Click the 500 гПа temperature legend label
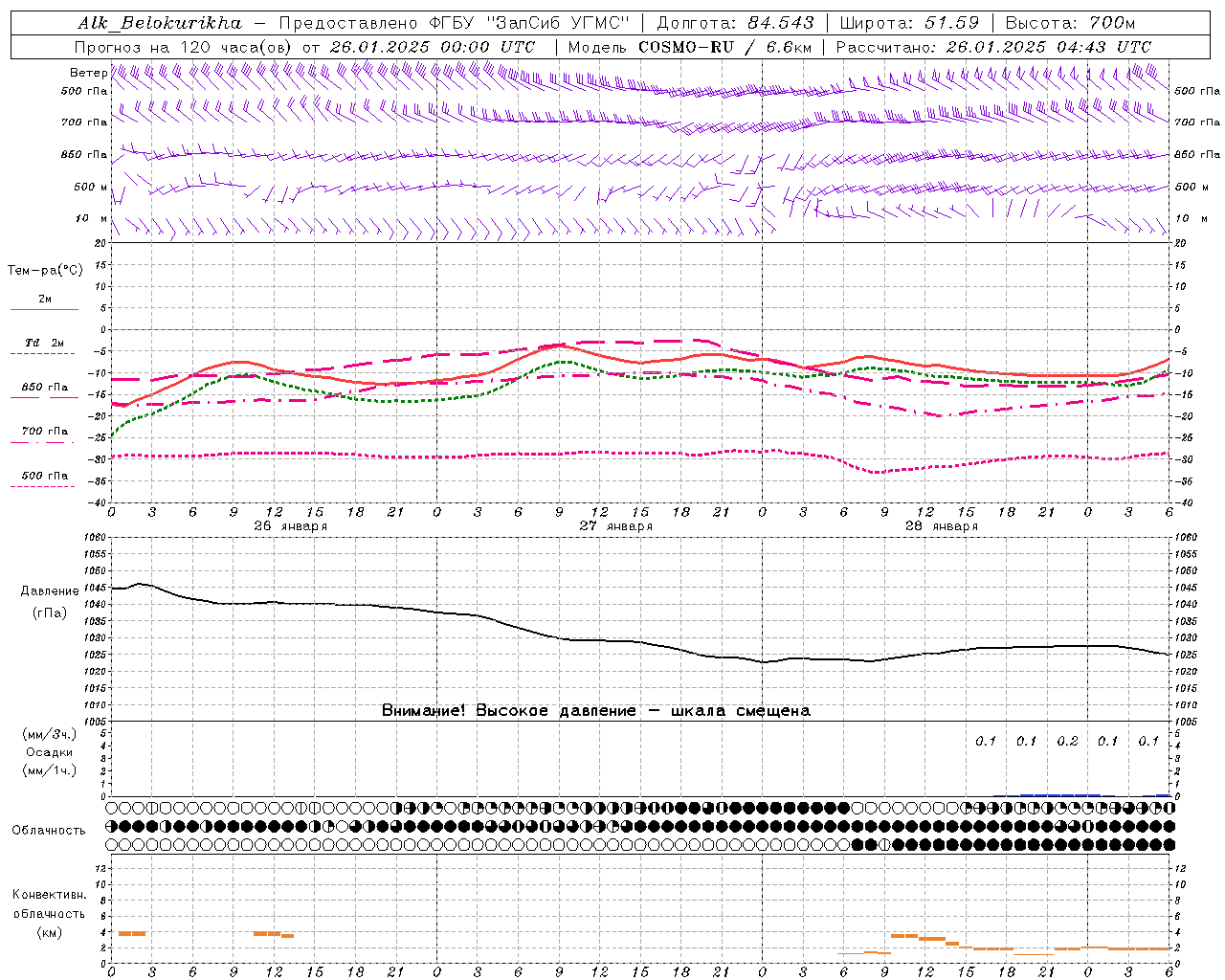The width and height of the screenshot is (1225, 980). pos(45,475)
